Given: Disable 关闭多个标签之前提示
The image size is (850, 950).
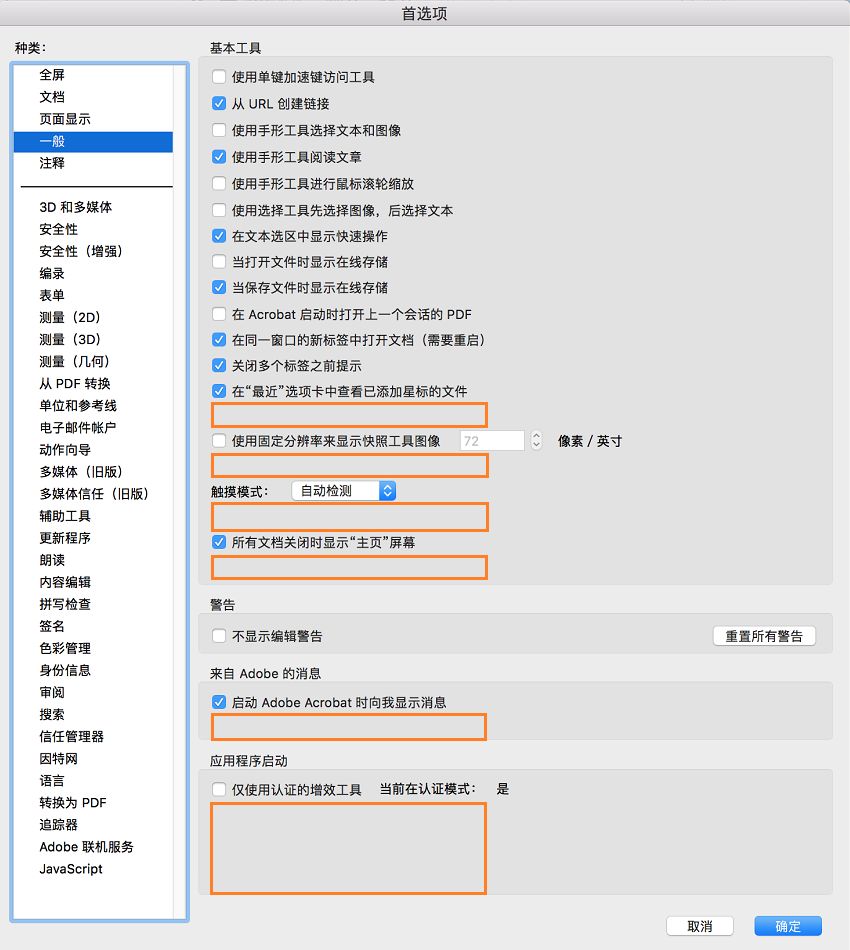Looking at the screenshot, I should [x=218, y=365].
